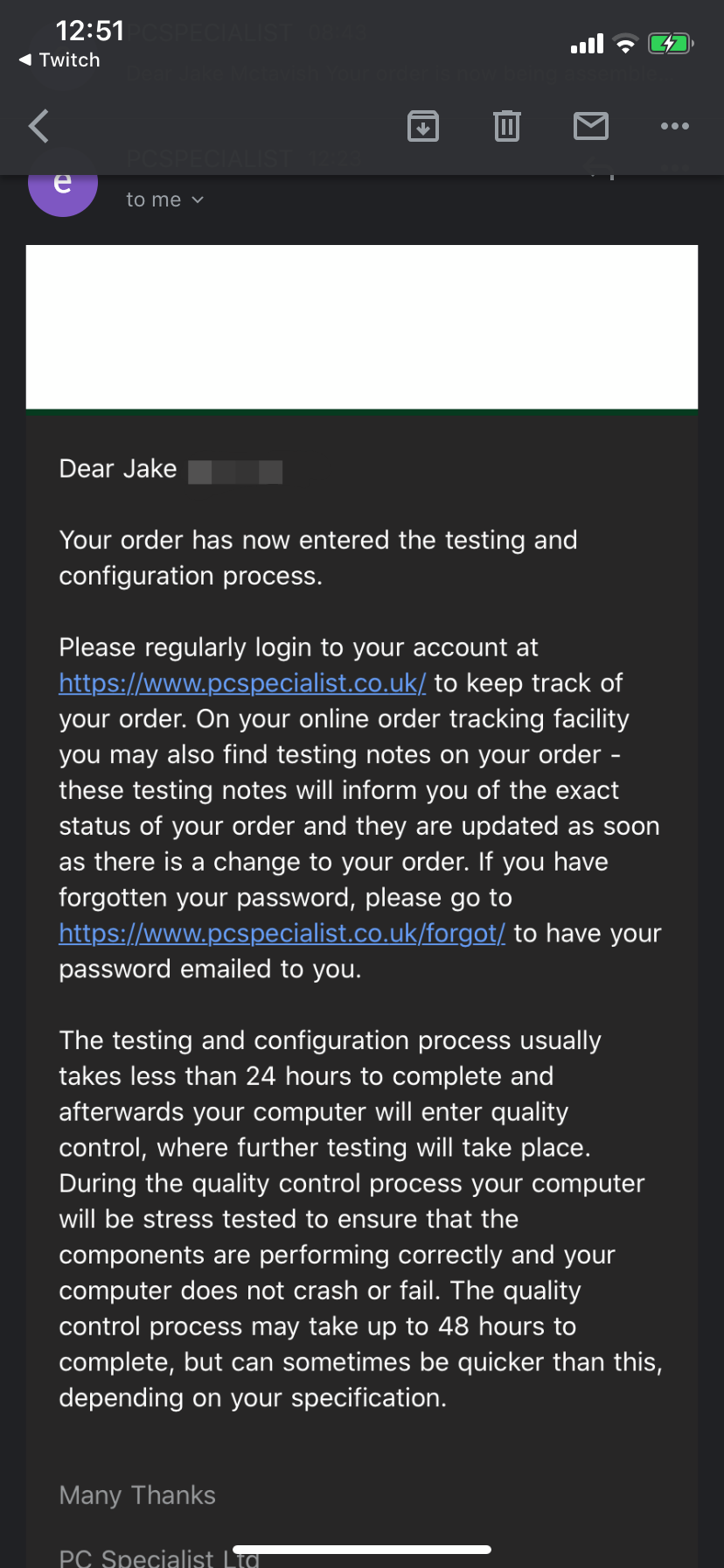Image resolution: width=724 pixels, height=1568 pixels.
Task: Expand recipient details next to "to me"
Action: click(198, 200)
